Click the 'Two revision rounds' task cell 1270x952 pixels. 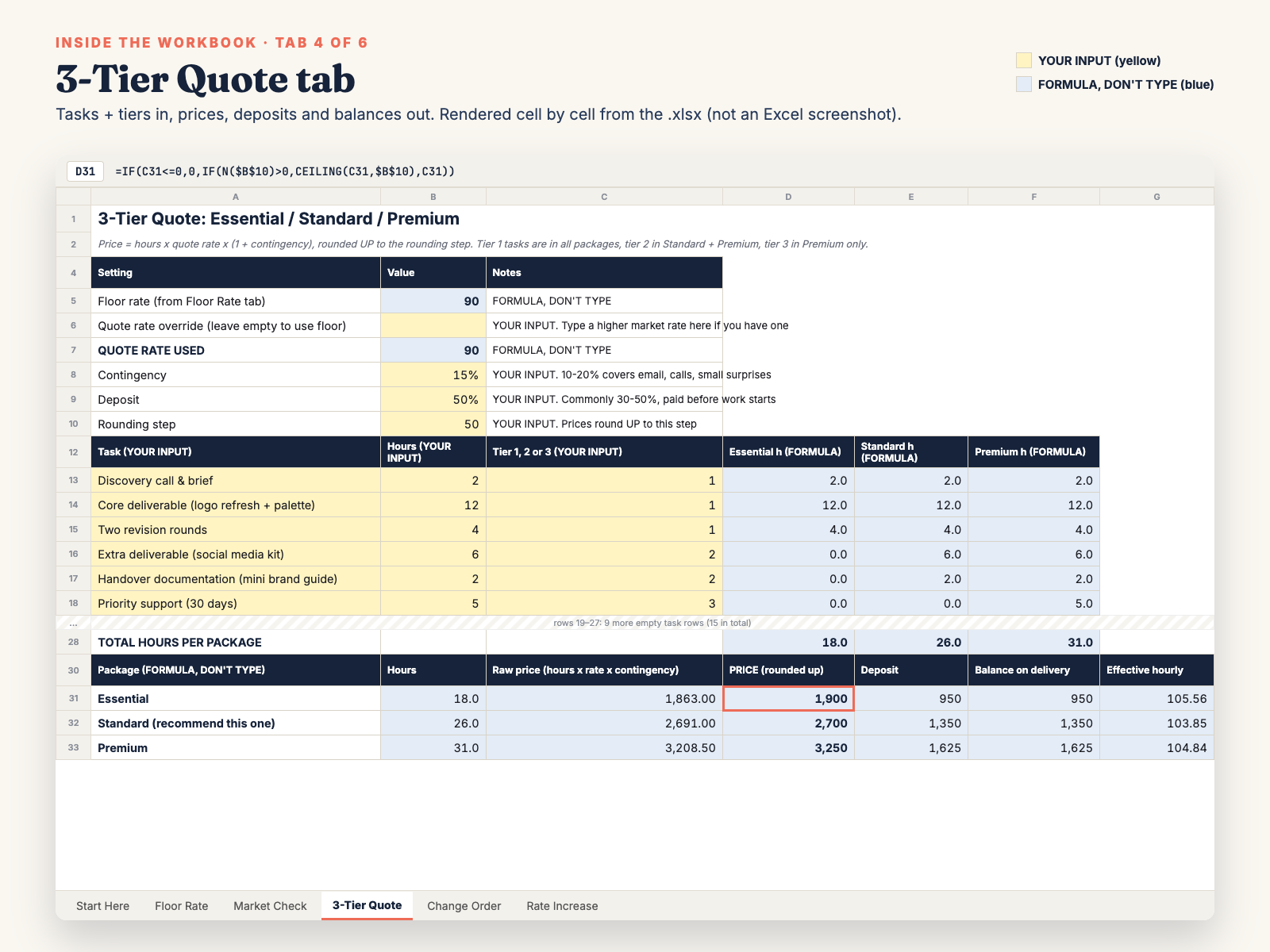point(236,529)
